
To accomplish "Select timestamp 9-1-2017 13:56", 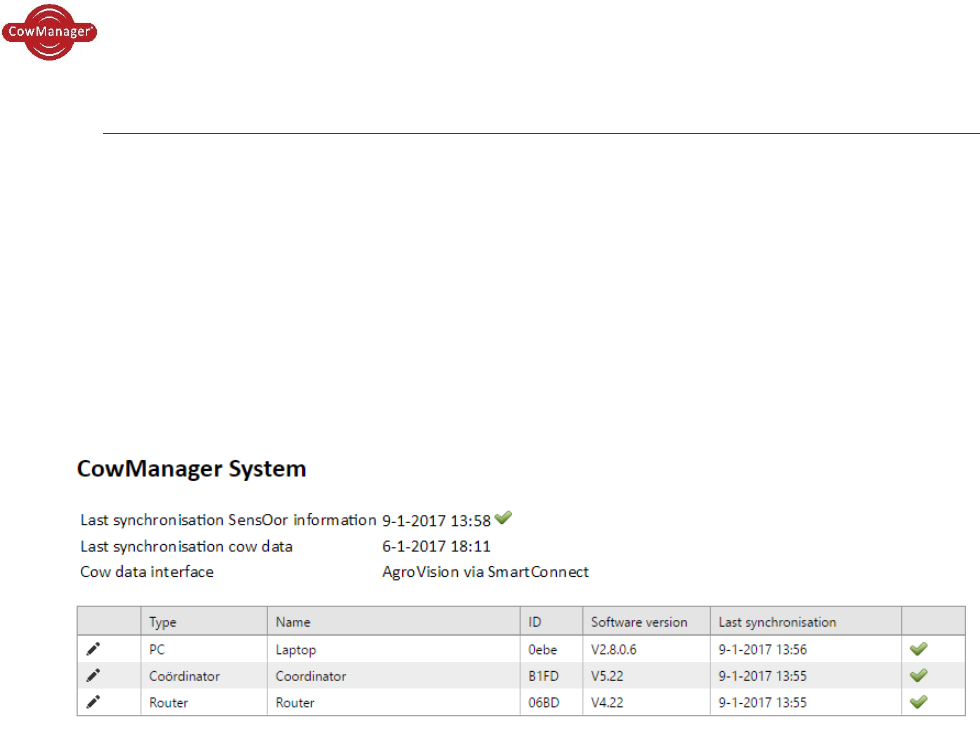I will (762, 649).
